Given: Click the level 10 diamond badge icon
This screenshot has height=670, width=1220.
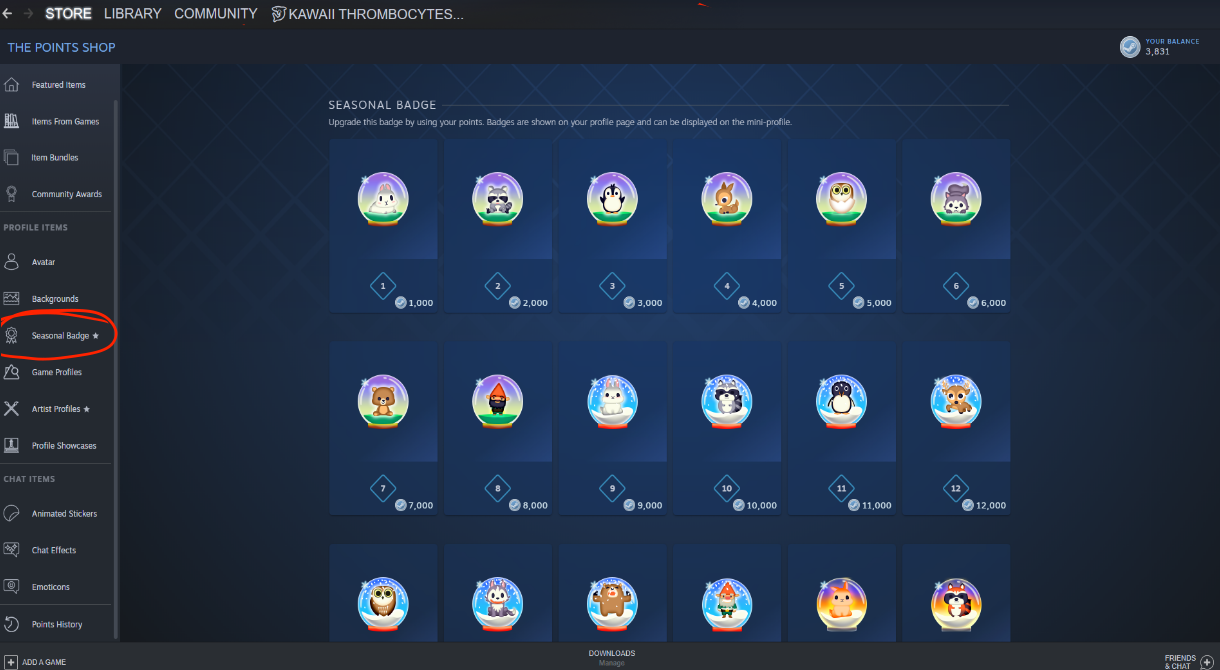Looking at the screenshot, I should pyautogui.click(x=727, y=488).
